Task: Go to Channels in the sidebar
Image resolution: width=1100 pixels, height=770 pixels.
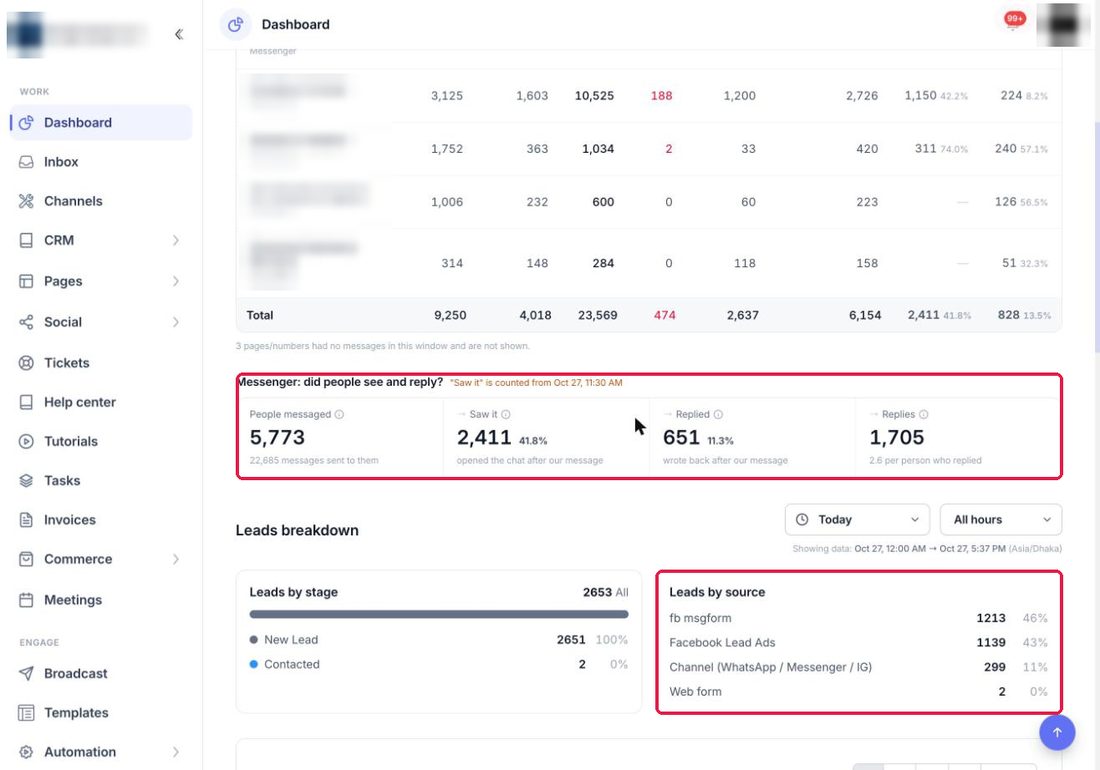Action: [x=100, y=201]
